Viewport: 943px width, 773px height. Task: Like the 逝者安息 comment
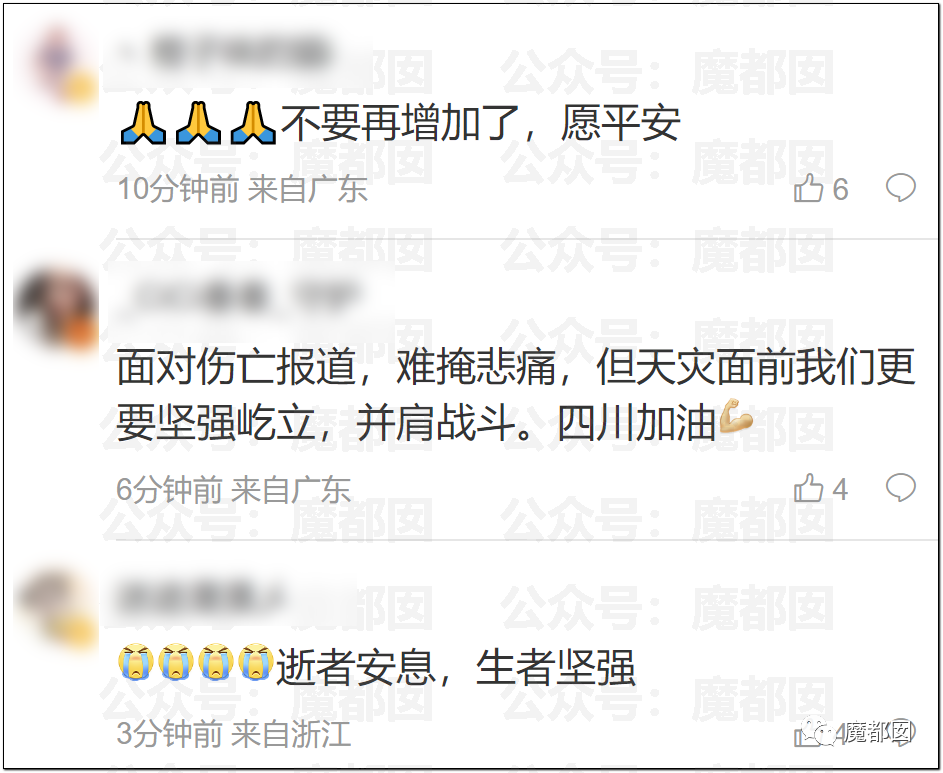(x=806, y=735)
